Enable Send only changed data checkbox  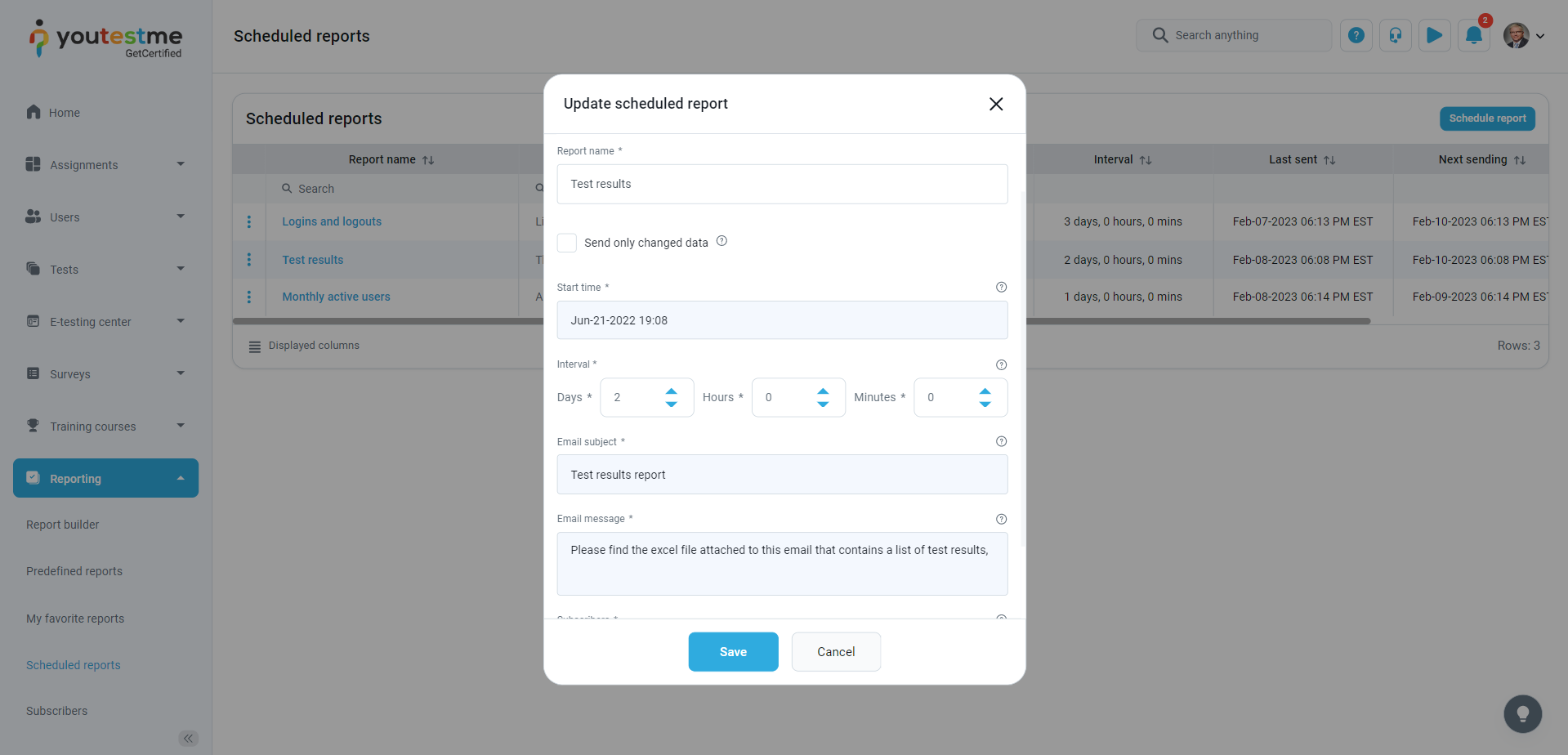pos(567,243)
